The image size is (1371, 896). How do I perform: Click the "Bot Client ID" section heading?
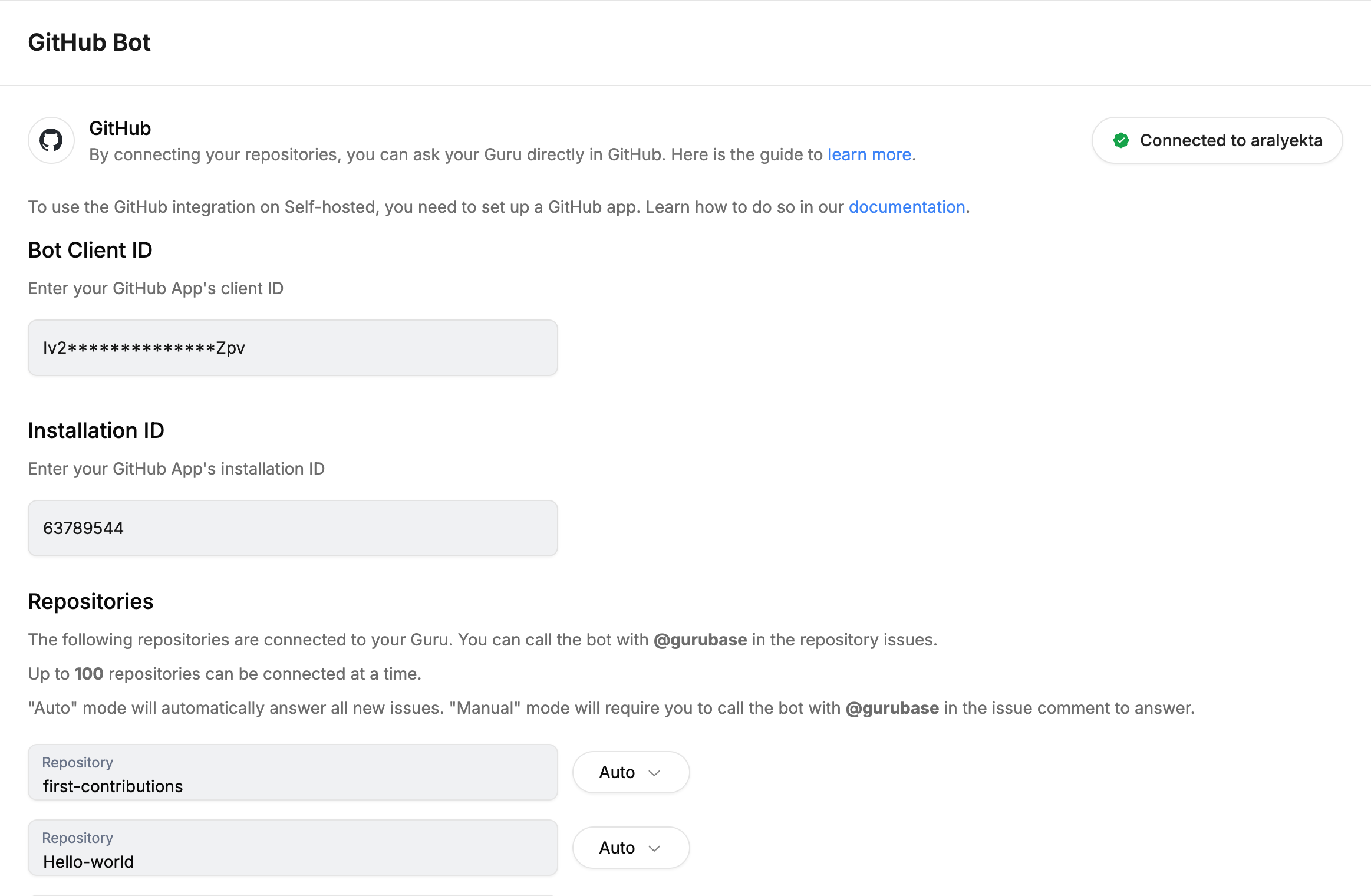(x=90, y=250)
